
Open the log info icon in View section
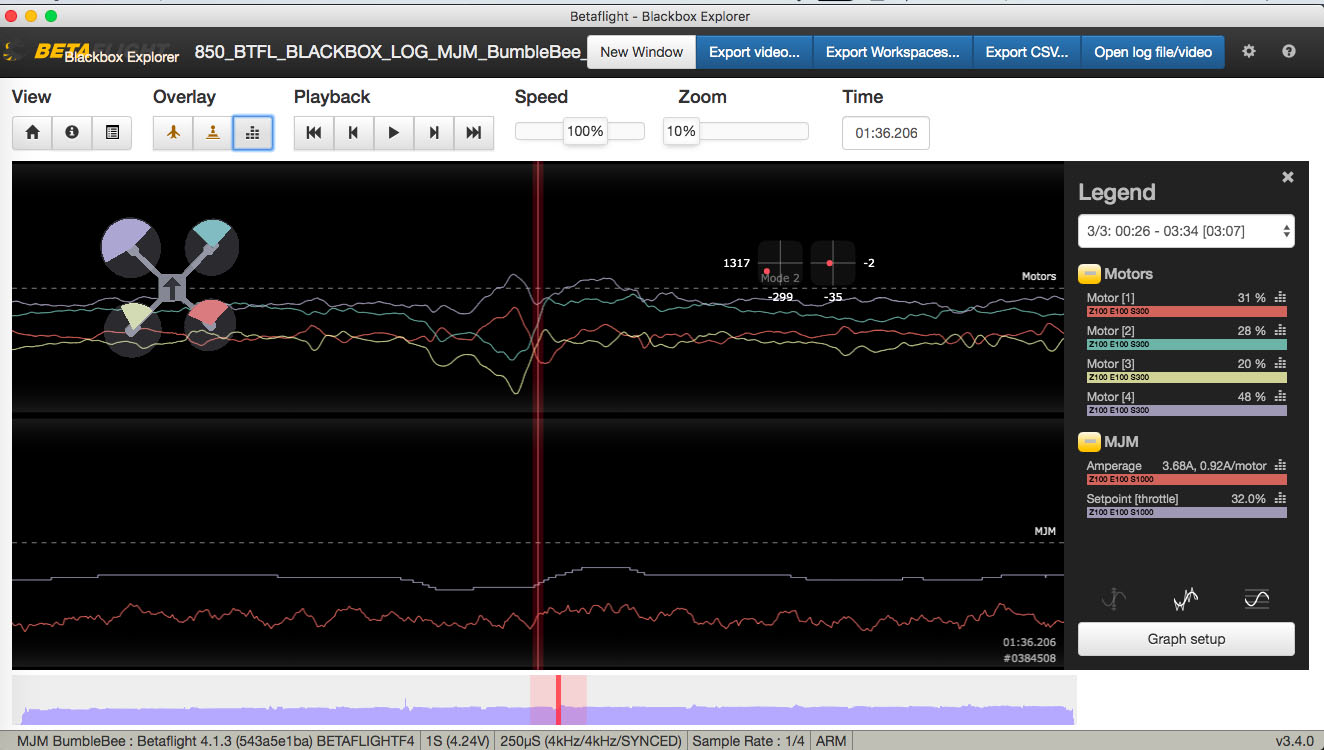71,132
